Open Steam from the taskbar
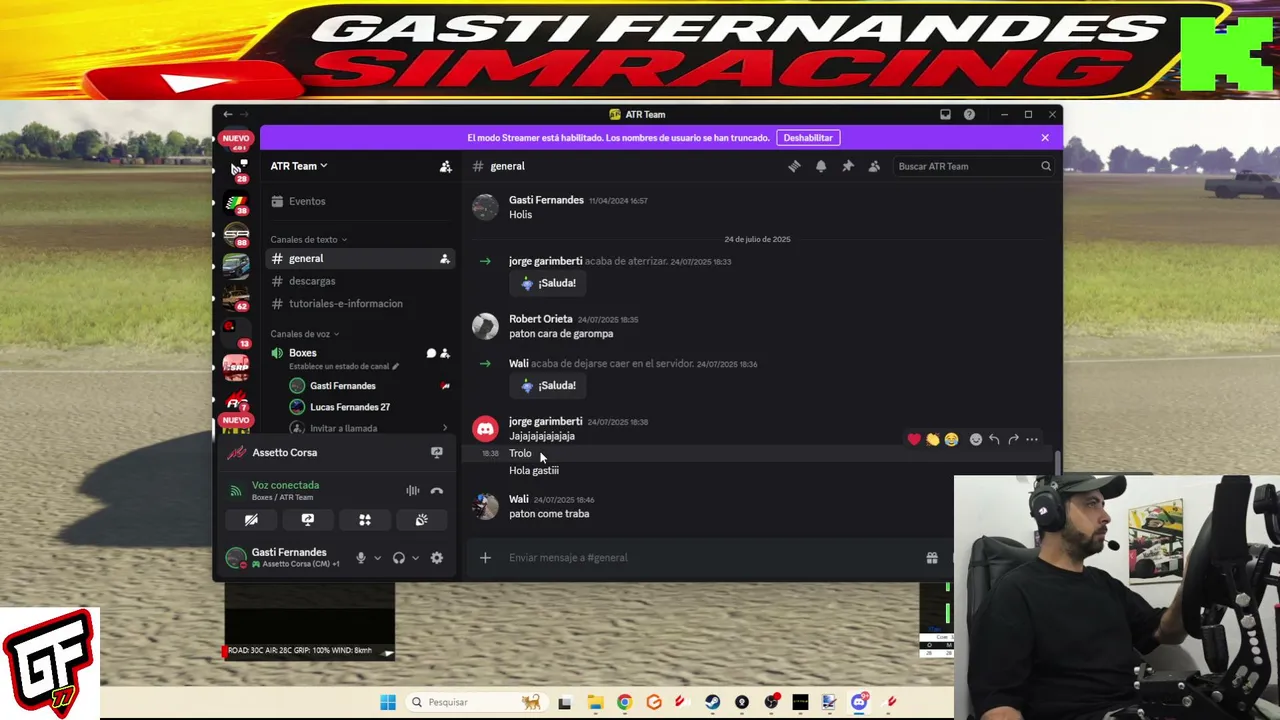 (x=713, y=702)
